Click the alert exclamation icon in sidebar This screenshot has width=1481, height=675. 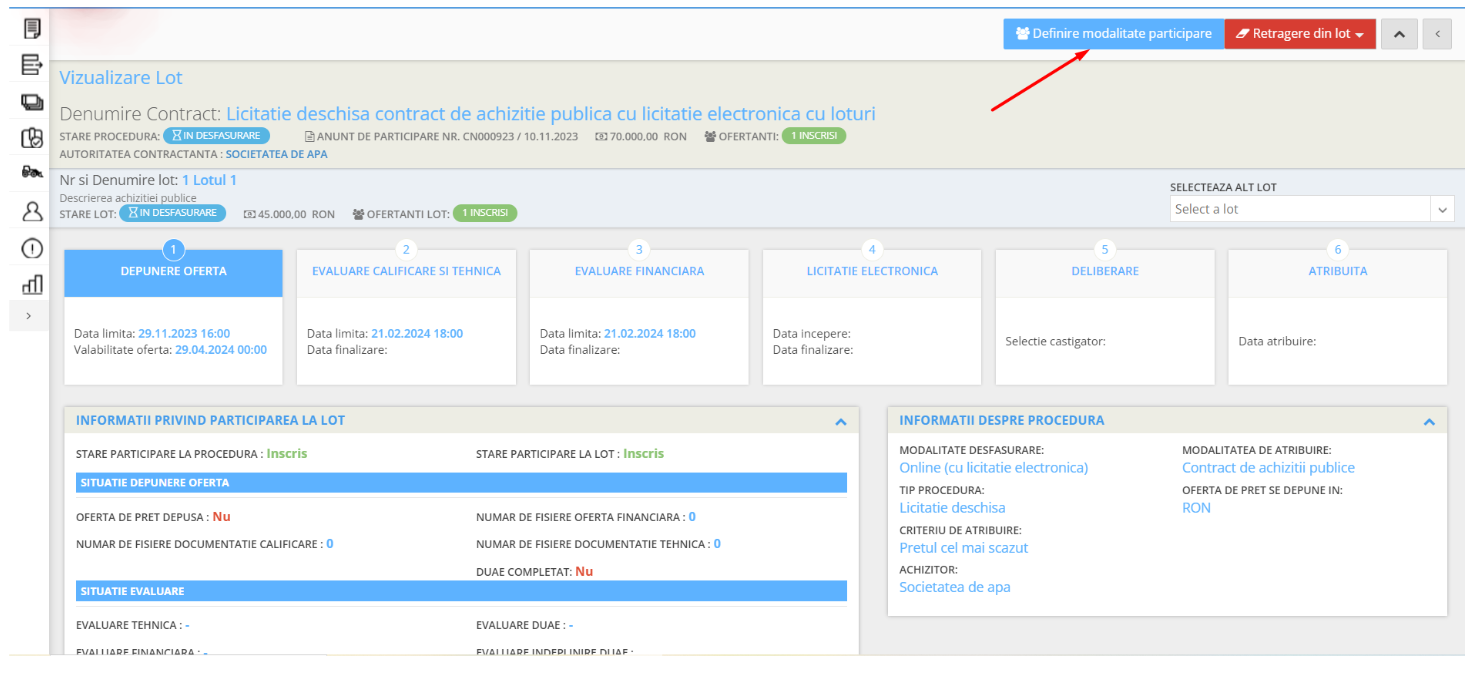point(30,247)
